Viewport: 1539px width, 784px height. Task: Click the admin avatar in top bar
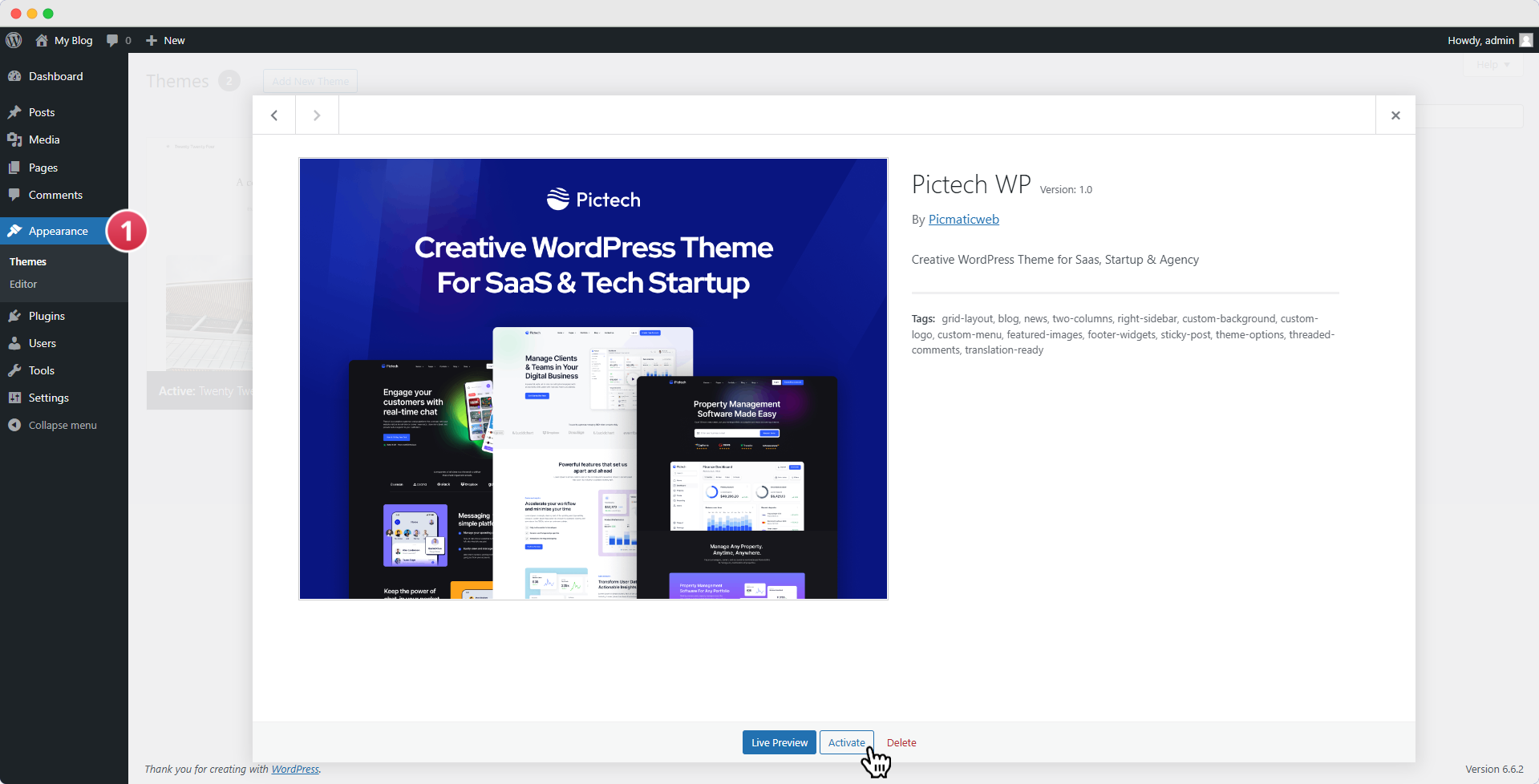[x=1526, y=40]
